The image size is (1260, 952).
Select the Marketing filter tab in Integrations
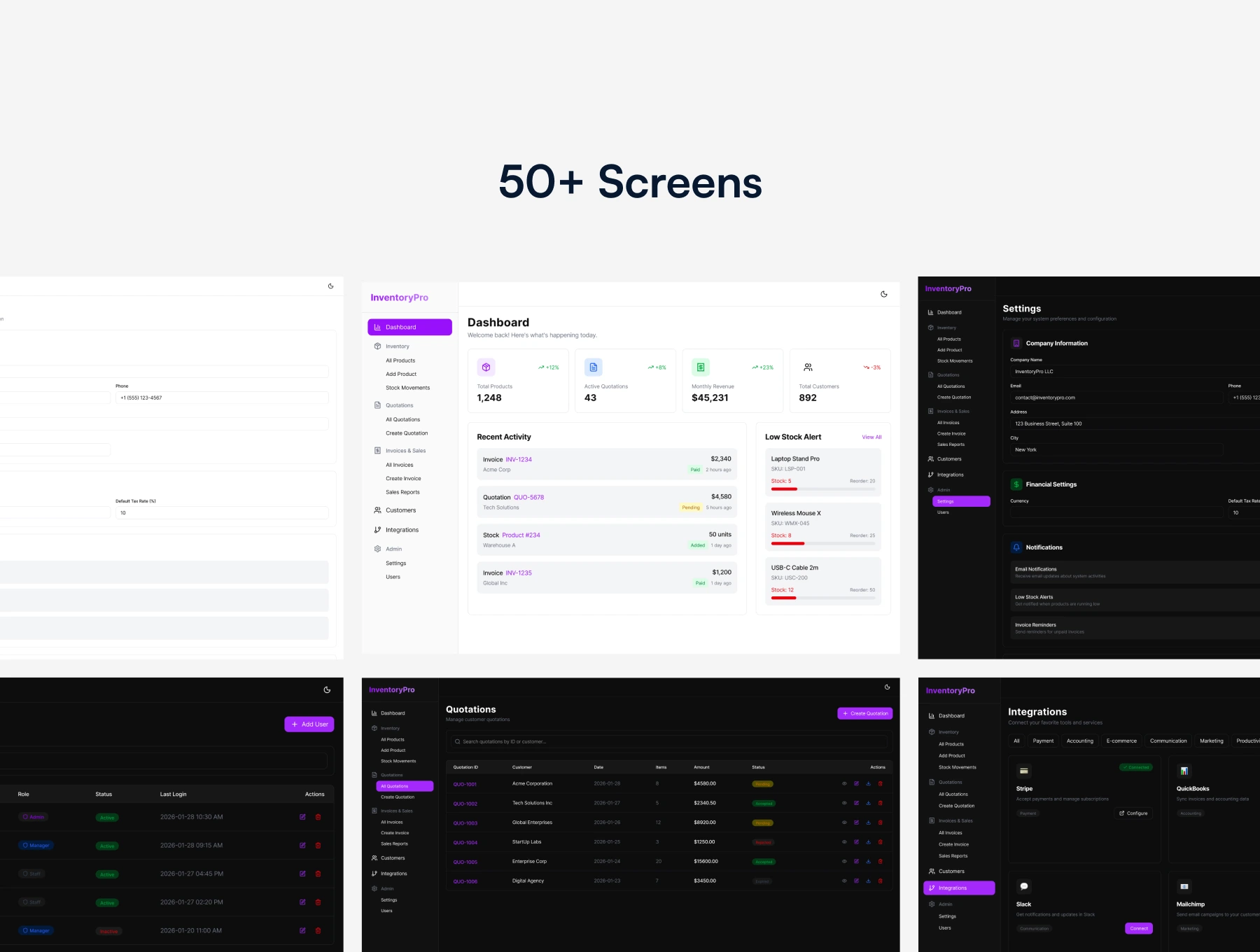[1212, 741]
